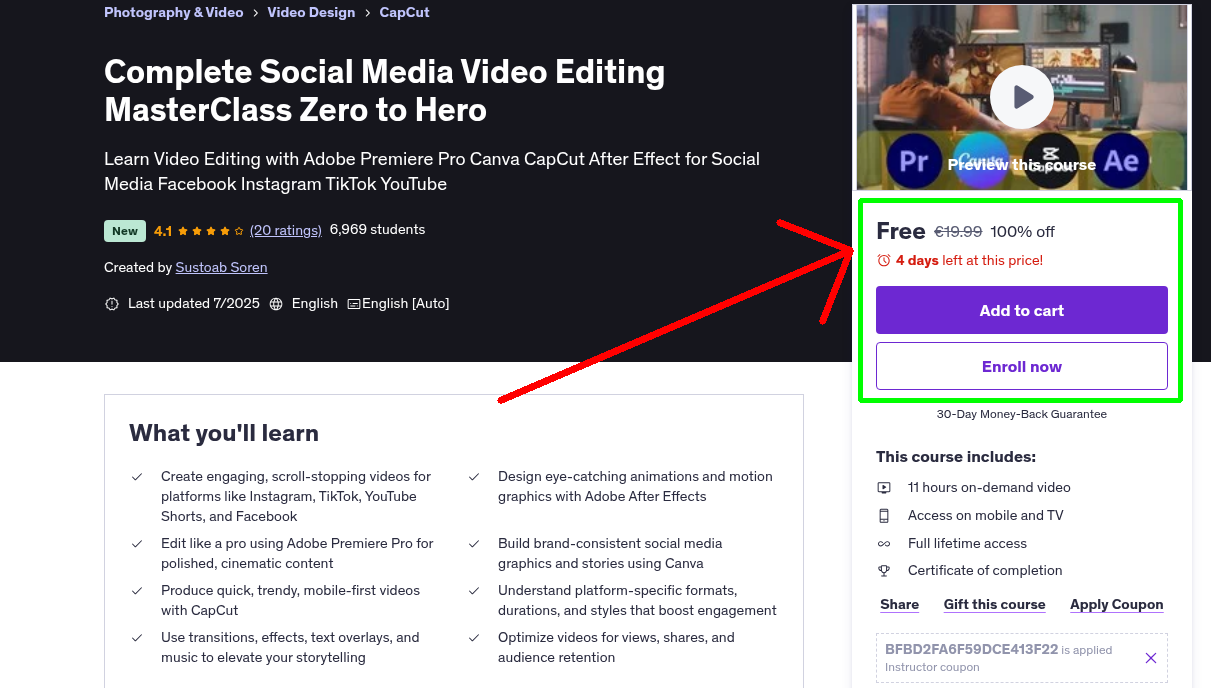Screen dimensions: 1211x688
Task: Share this course
Action: pyautogui.click(x=900, y=605)
